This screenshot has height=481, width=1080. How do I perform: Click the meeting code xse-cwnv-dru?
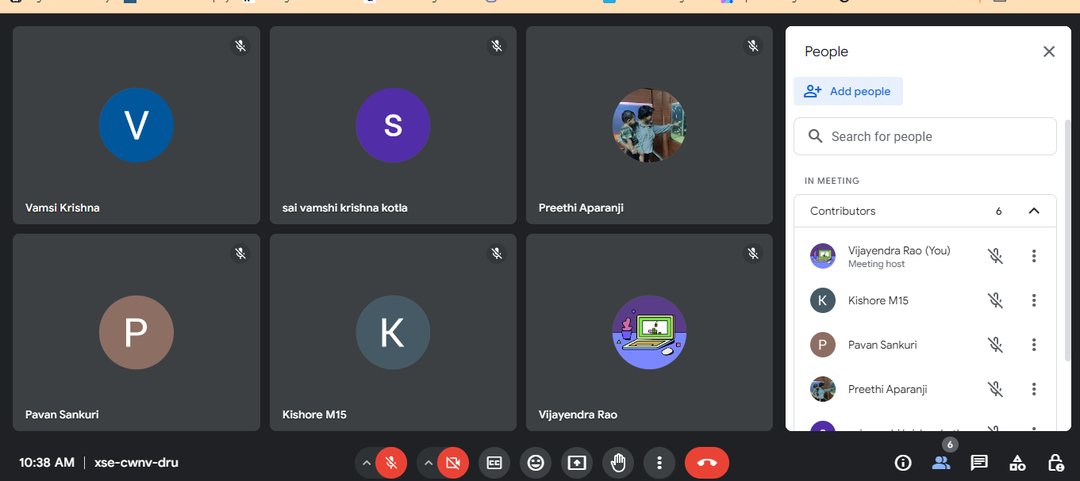[136, 462]
